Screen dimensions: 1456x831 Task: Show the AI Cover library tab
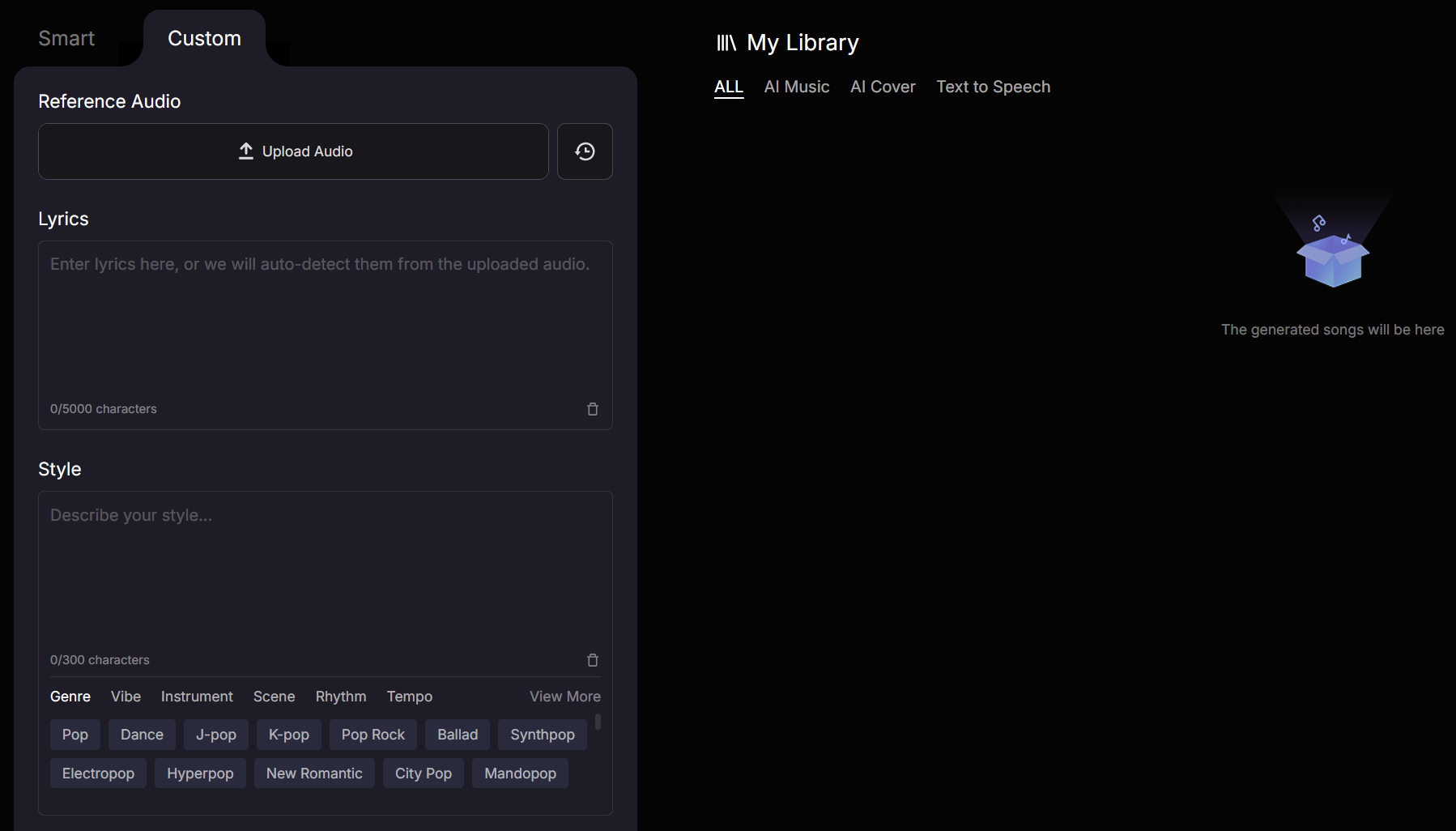pyautogui.click(x=882, y=87)
